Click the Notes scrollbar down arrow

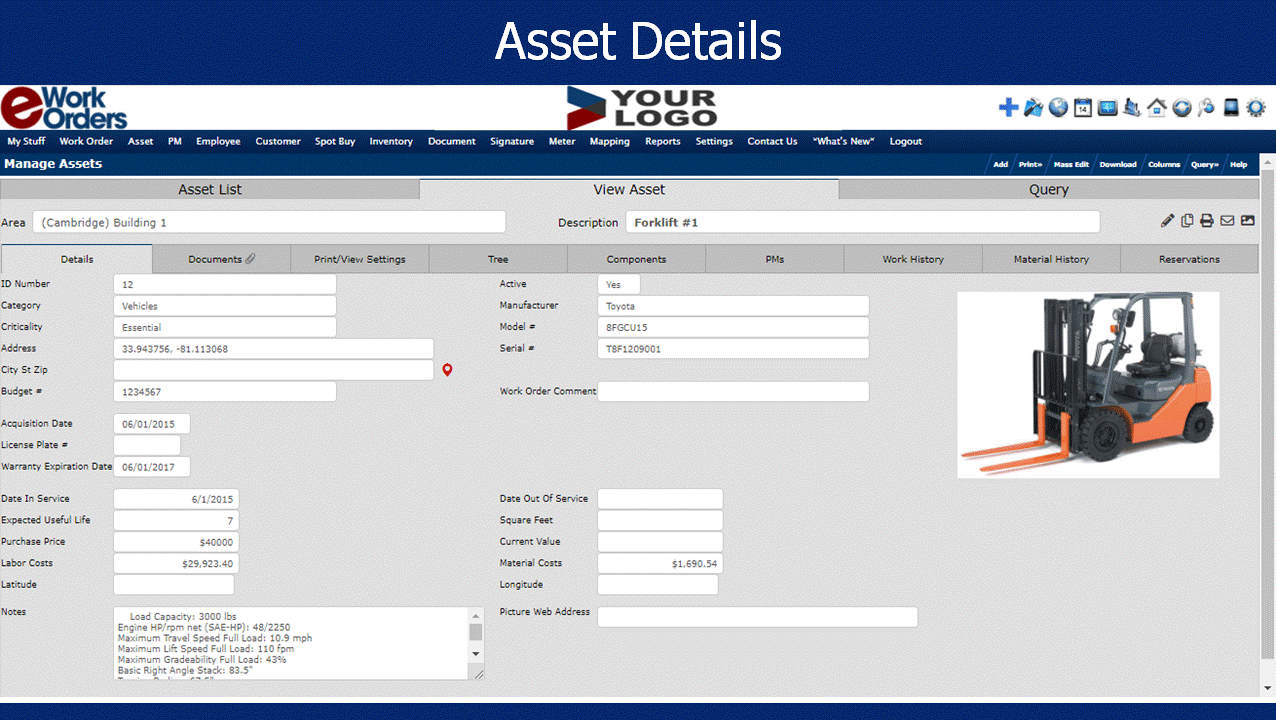point(476,653)
